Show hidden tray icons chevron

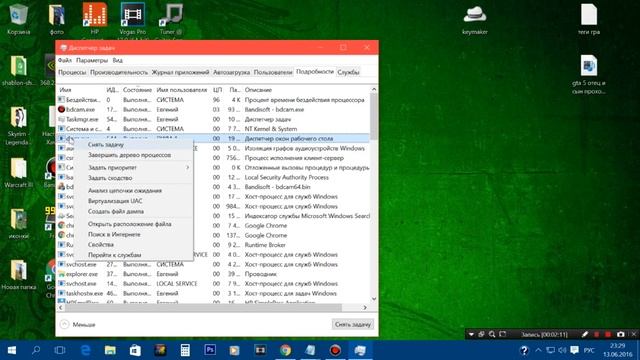click(538, 350)
